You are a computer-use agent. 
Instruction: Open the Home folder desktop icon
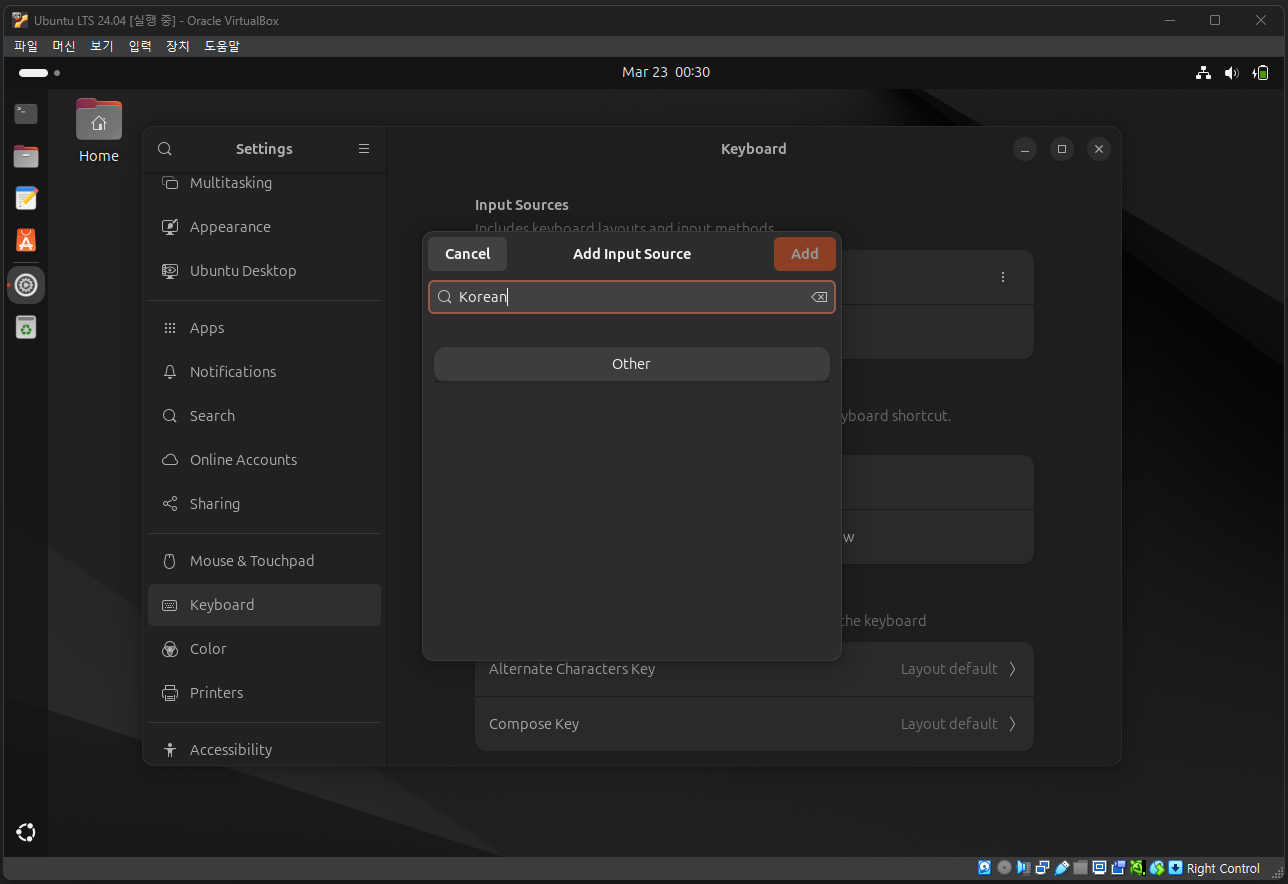pos(99,130)
